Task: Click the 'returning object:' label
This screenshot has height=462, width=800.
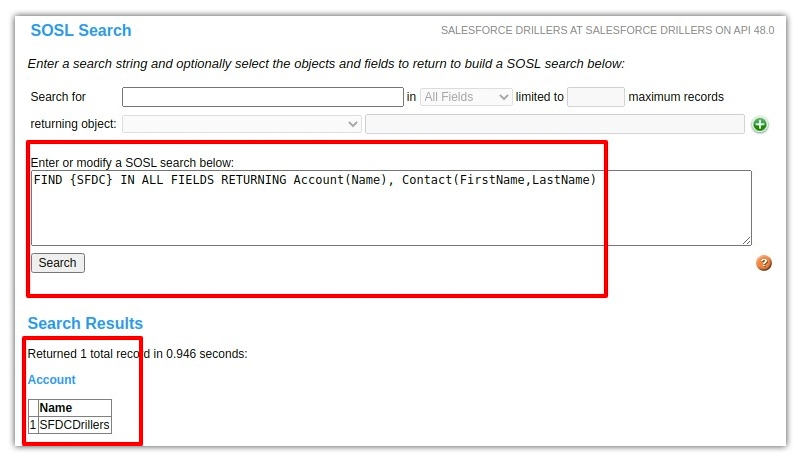Action: (74, 124)
